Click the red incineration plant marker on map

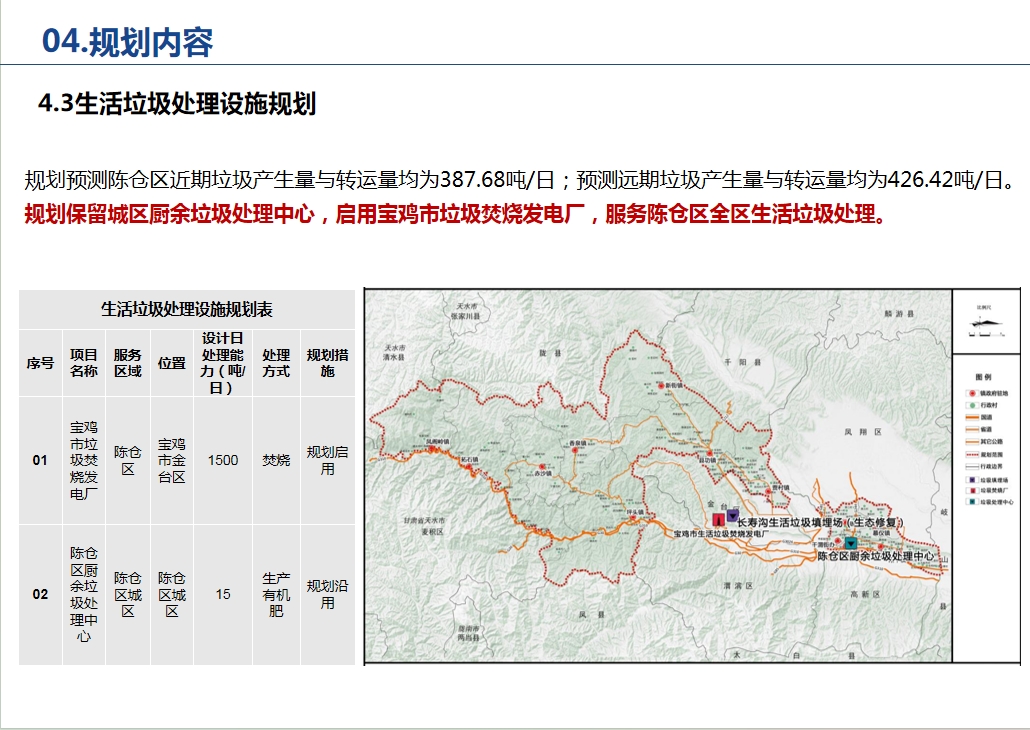[x=719, y=519]
